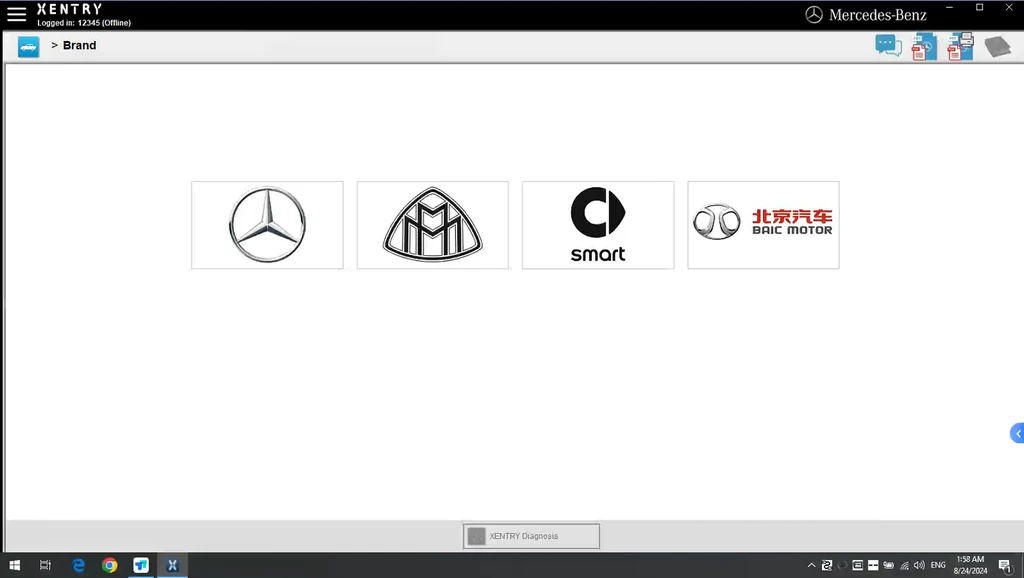Screen dimensions: 1024x578
Task: Choose the smart brand tile
Action: coord(598,225)
